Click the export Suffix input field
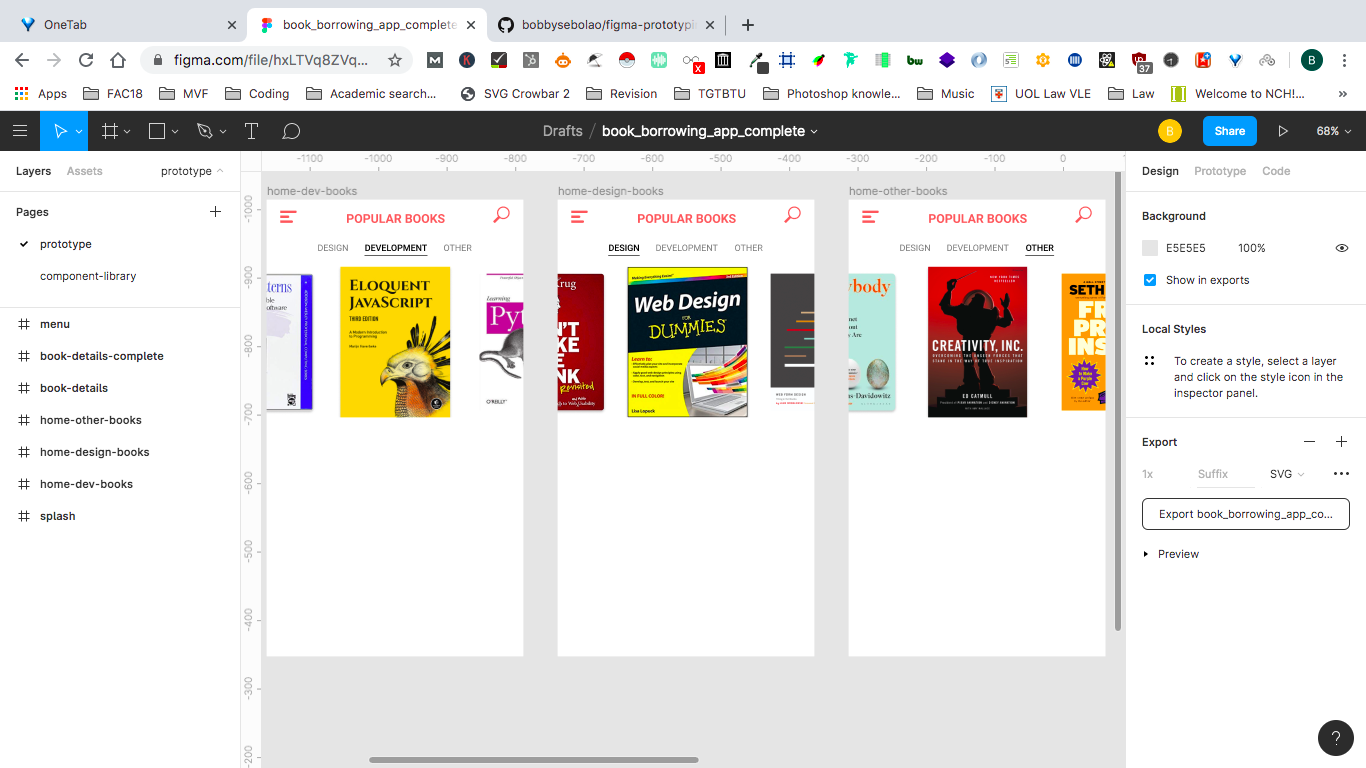Screen dimensions: 1366x768 click(1225, 474)
